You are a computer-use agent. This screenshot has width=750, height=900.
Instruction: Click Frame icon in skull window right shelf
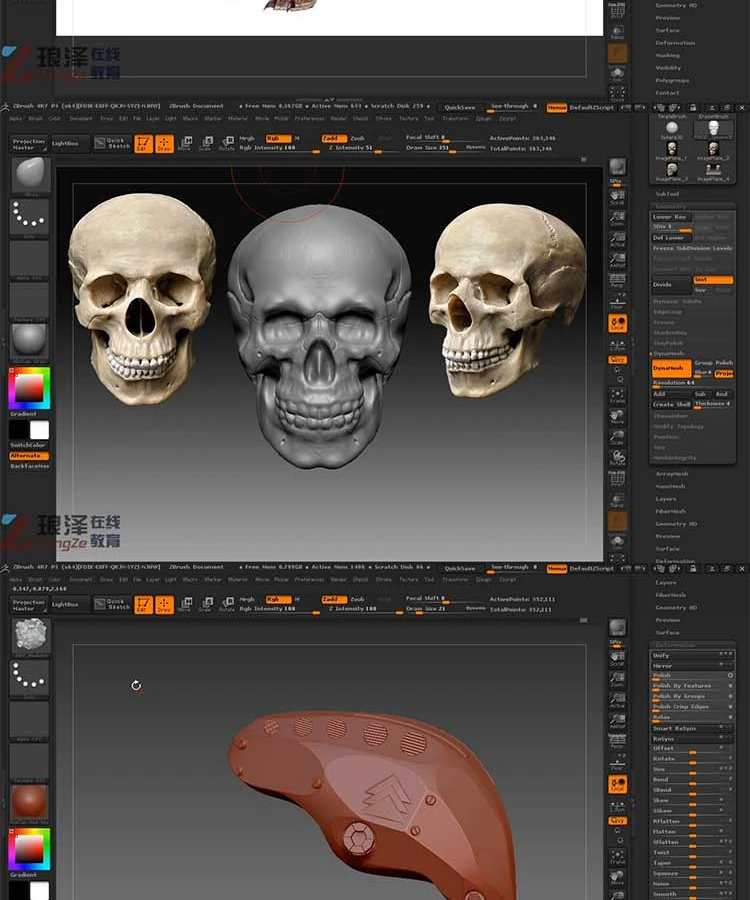tap(617, 395)
